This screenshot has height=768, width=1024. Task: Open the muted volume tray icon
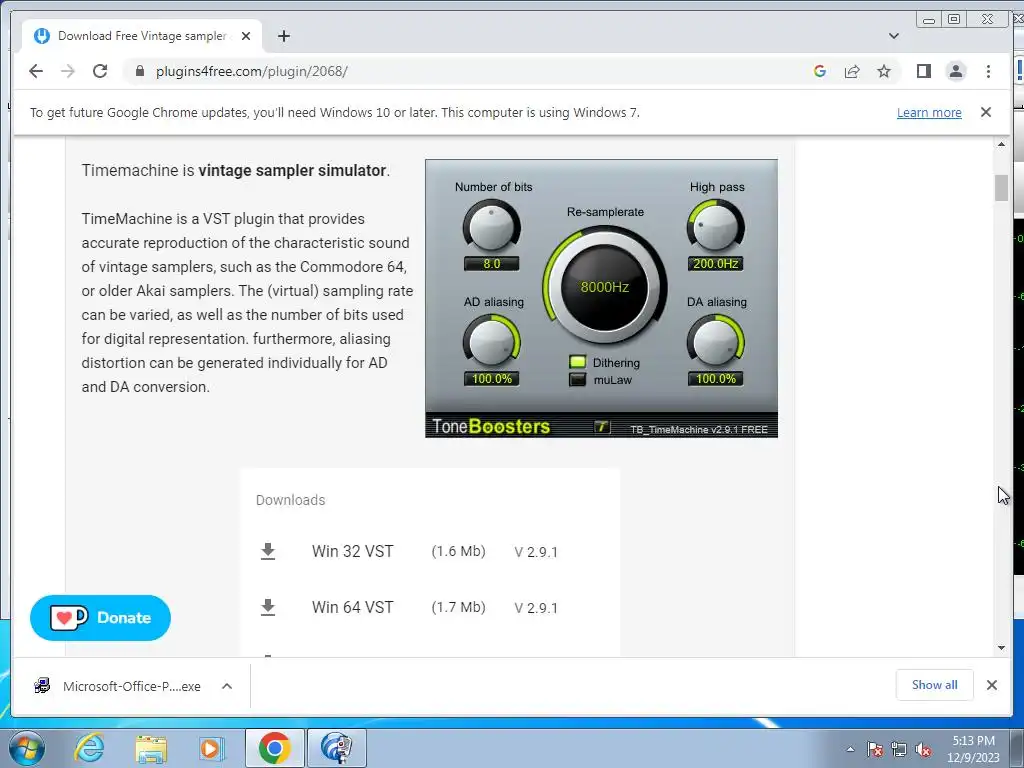click(923, 750)
